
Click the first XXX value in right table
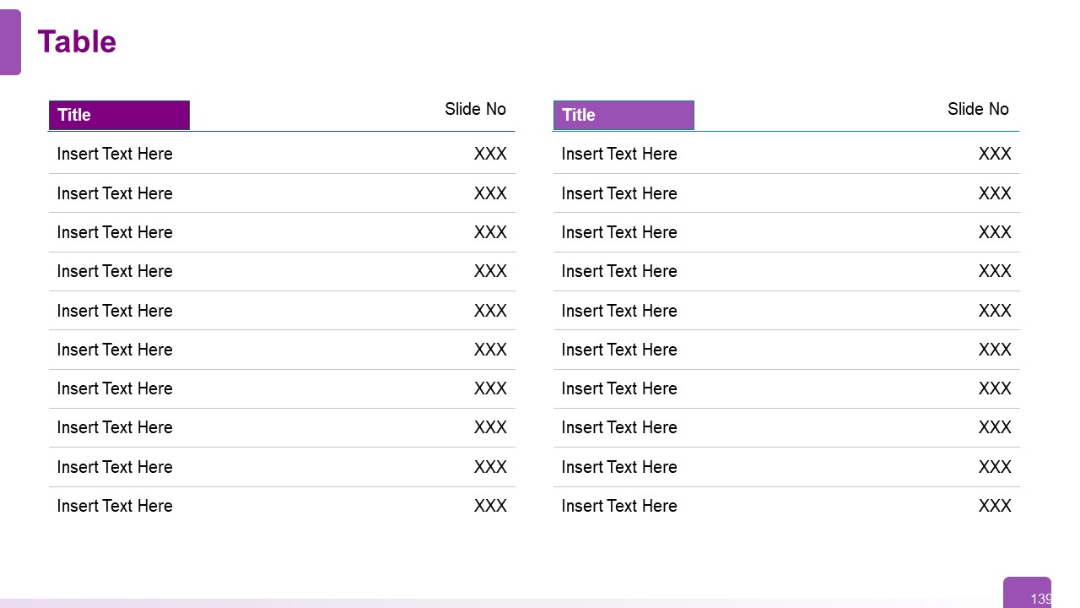tap(995, 154)
